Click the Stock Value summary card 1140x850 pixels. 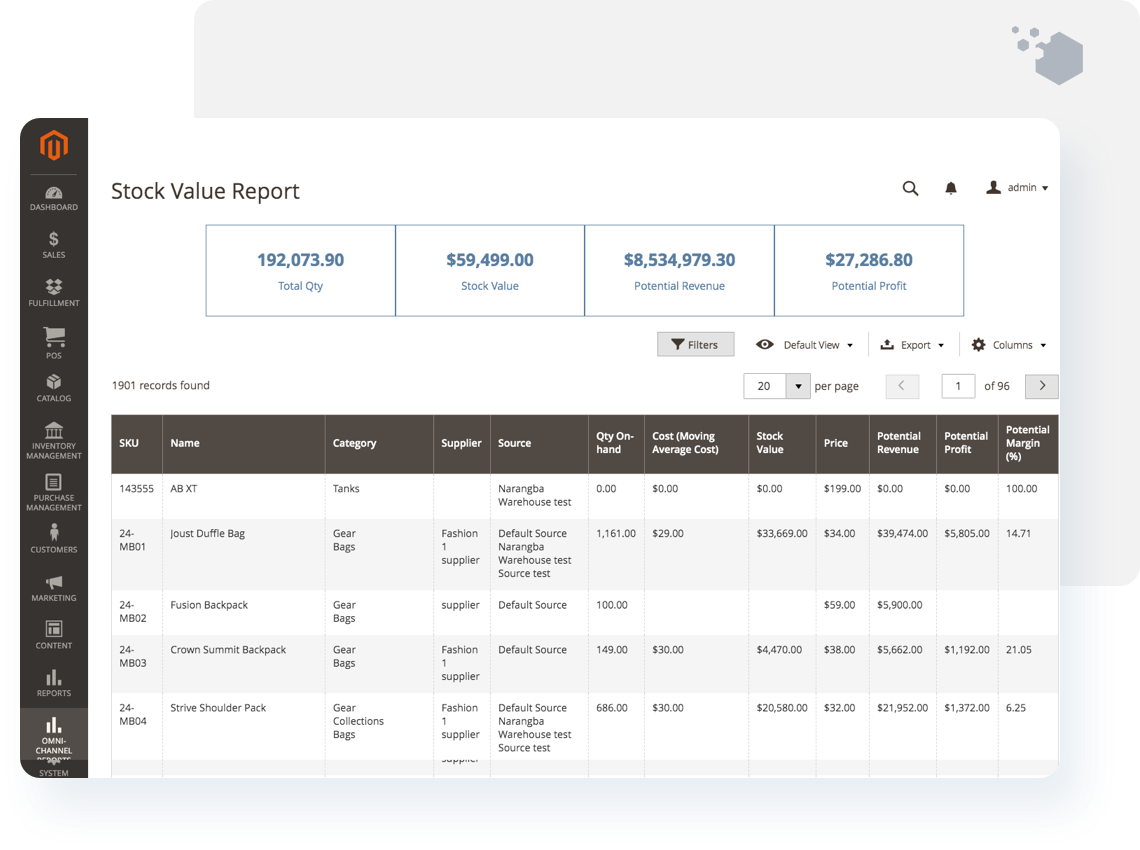[x=490, y=270]
